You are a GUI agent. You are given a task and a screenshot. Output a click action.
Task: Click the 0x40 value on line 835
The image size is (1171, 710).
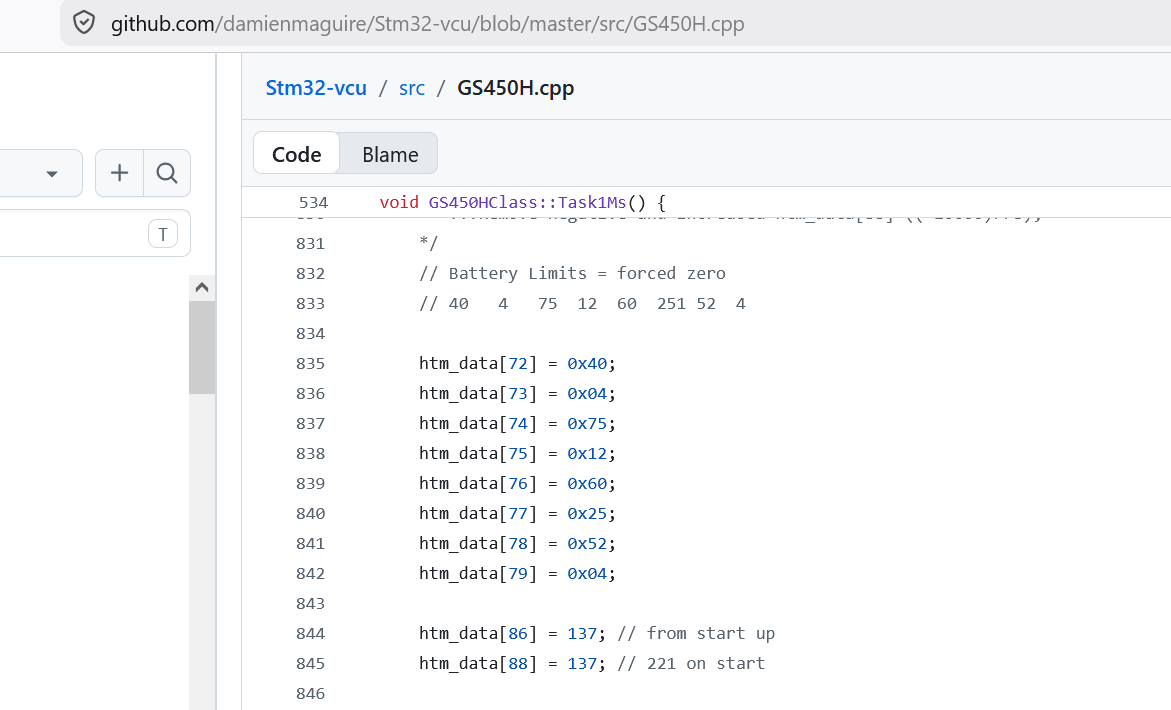click(587, 363)
